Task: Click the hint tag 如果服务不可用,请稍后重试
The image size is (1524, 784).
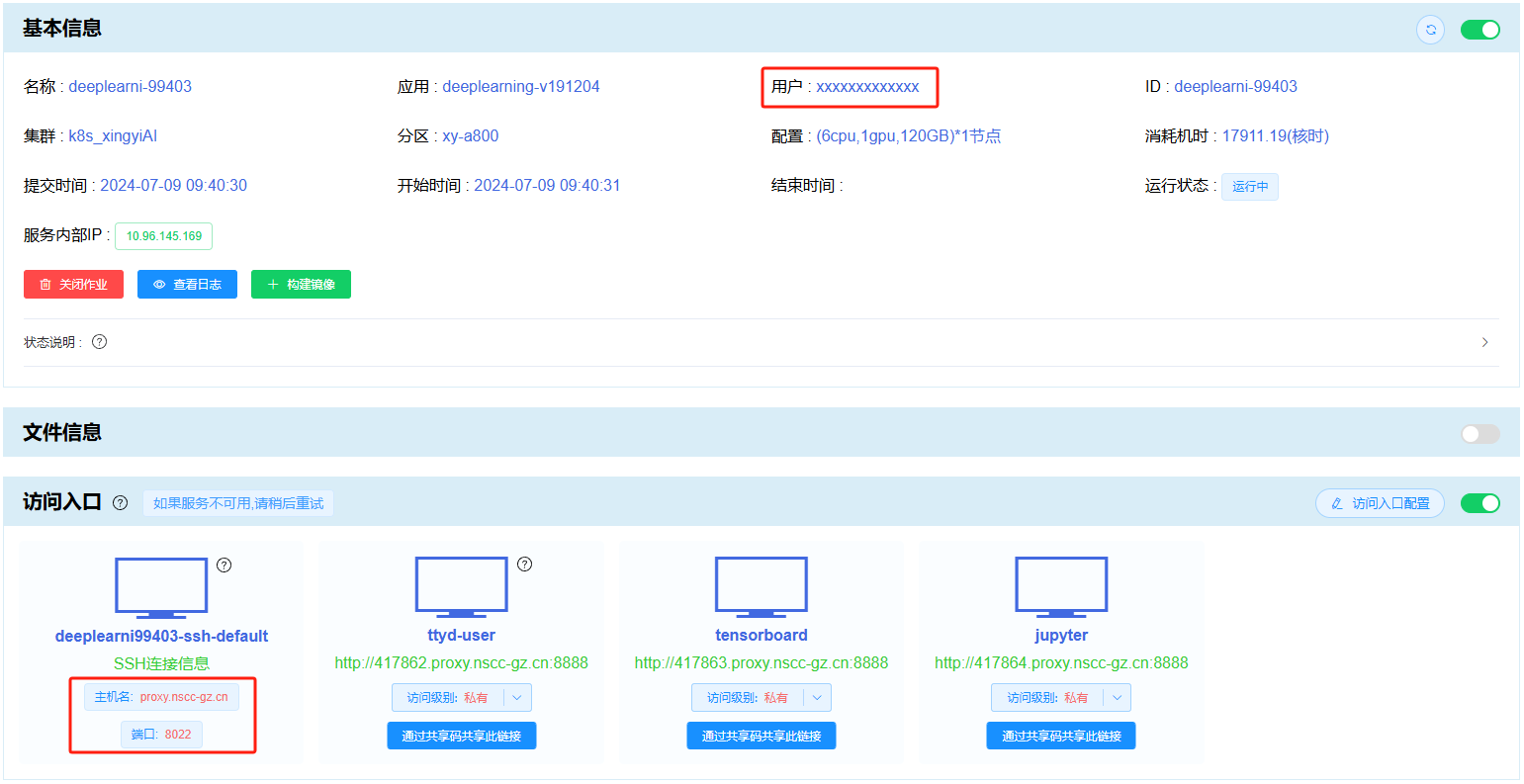Action: tap(238, 503)
